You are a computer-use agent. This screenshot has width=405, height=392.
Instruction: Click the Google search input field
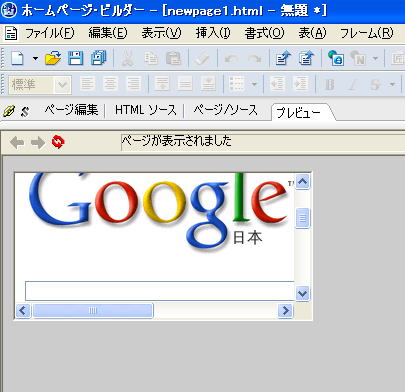click(x=160, y=291)
